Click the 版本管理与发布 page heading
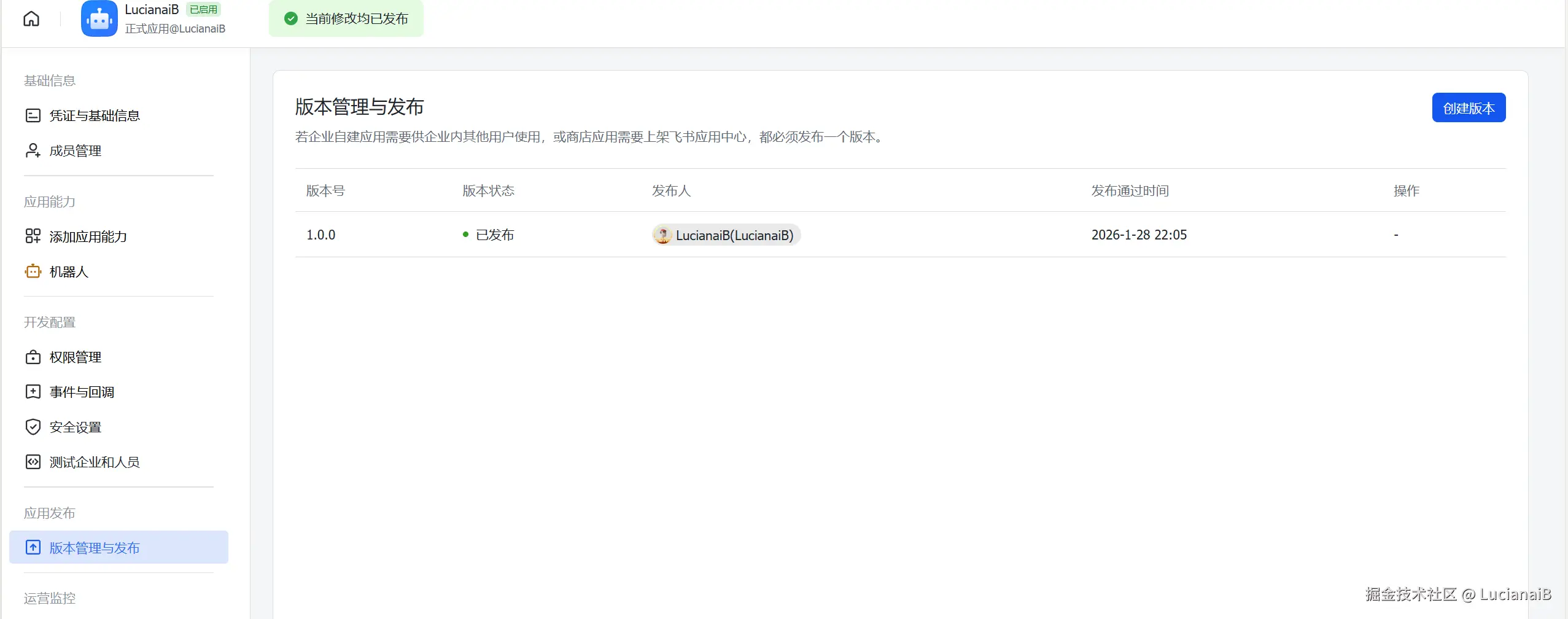Viewport: 1568px width, 619px height. [x=360, y=107]
